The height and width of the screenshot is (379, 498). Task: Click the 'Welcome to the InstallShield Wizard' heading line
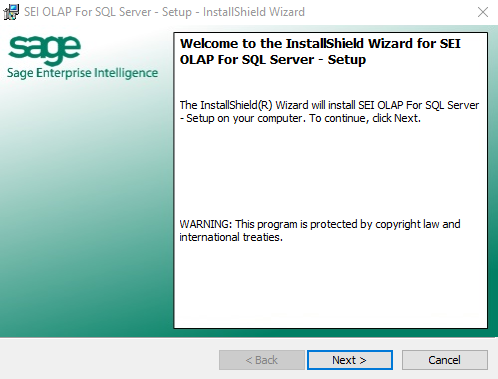[x=320, y=44]
